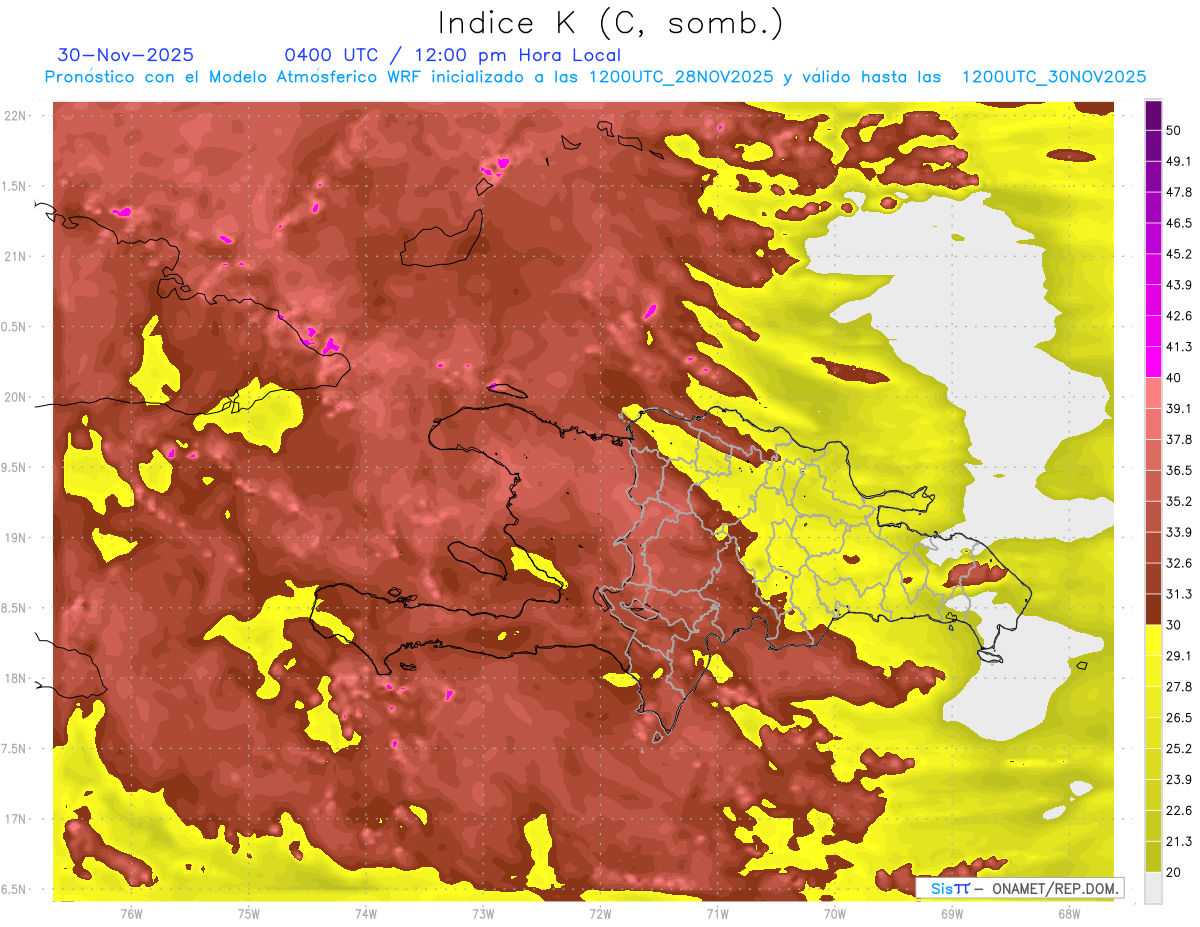Click the "73W" longitude axis label
Viewport: 1200px width, 927px height.
click(x=483, y=914)
